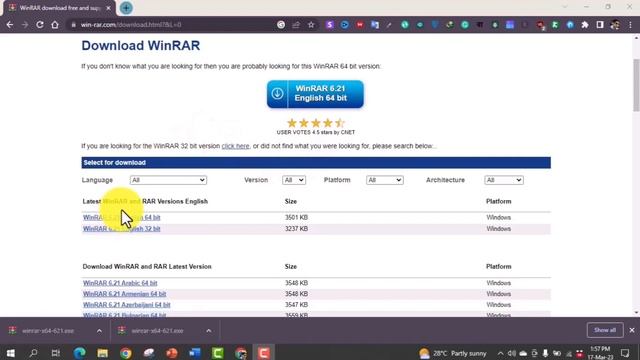Open the volume control in tray
This screenshot has height=360, width=640.
[x=511, y=353]
